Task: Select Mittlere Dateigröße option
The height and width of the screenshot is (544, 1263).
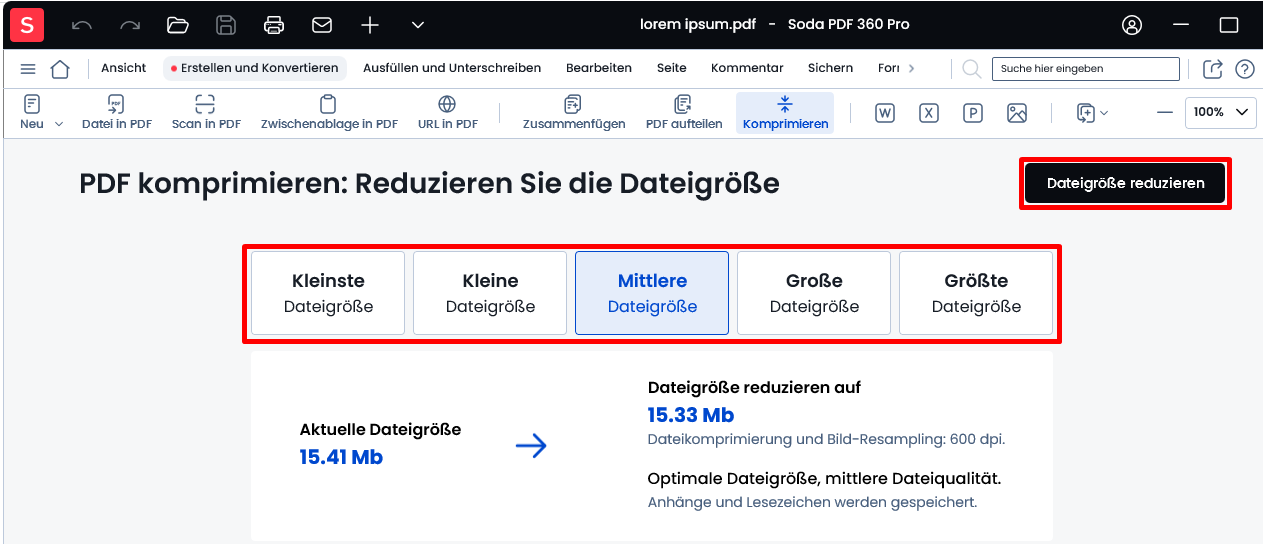Action: point(652,293)
